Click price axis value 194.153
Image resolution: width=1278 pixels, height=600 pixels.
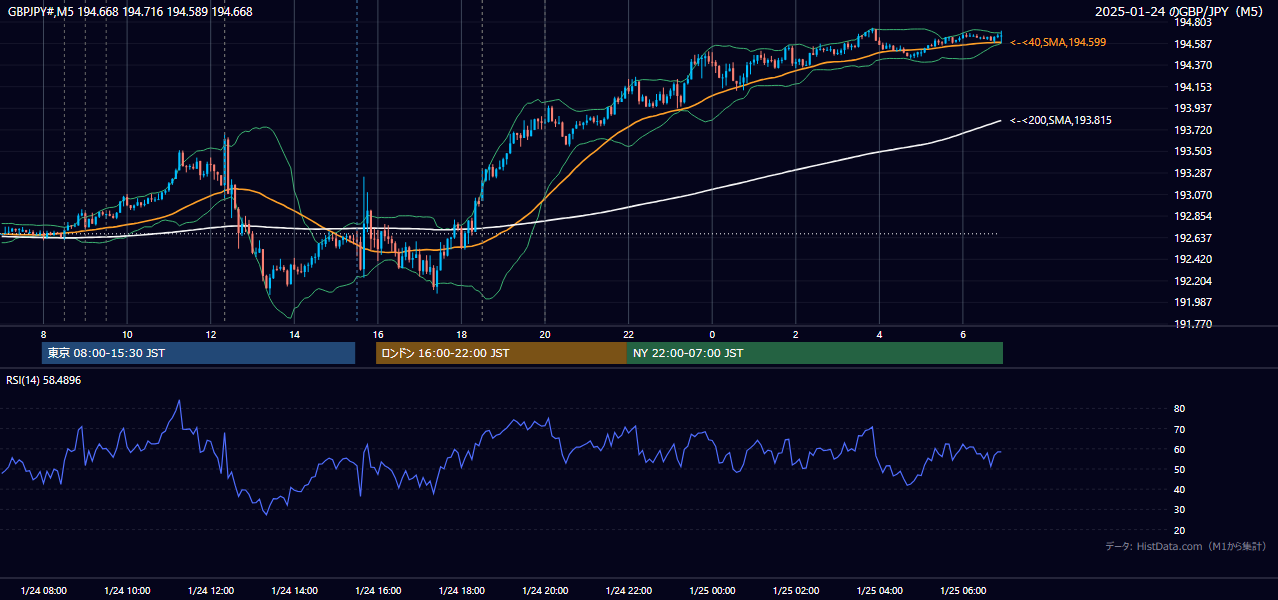(x=1191, y=87)
